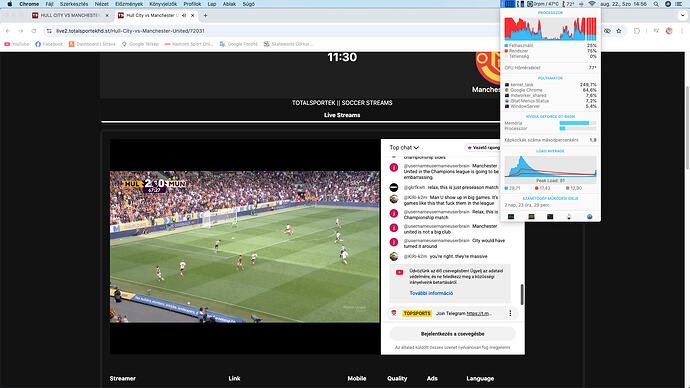The height and width of the screenshot is (388, 690).
Task: Click the CPU Hőmérséklet row
Action: coord(550,68)
